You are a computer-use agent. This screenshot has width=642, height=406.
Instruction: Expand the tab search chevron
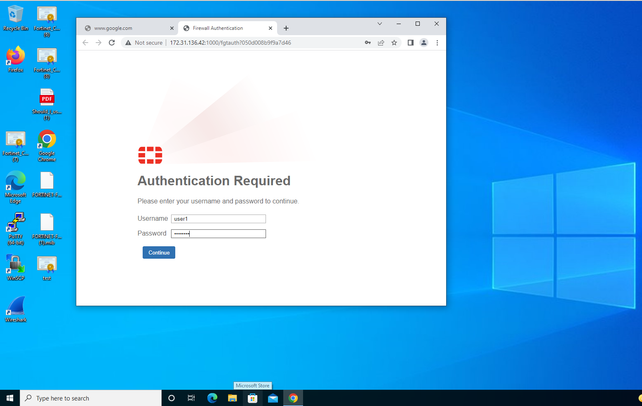380,24
